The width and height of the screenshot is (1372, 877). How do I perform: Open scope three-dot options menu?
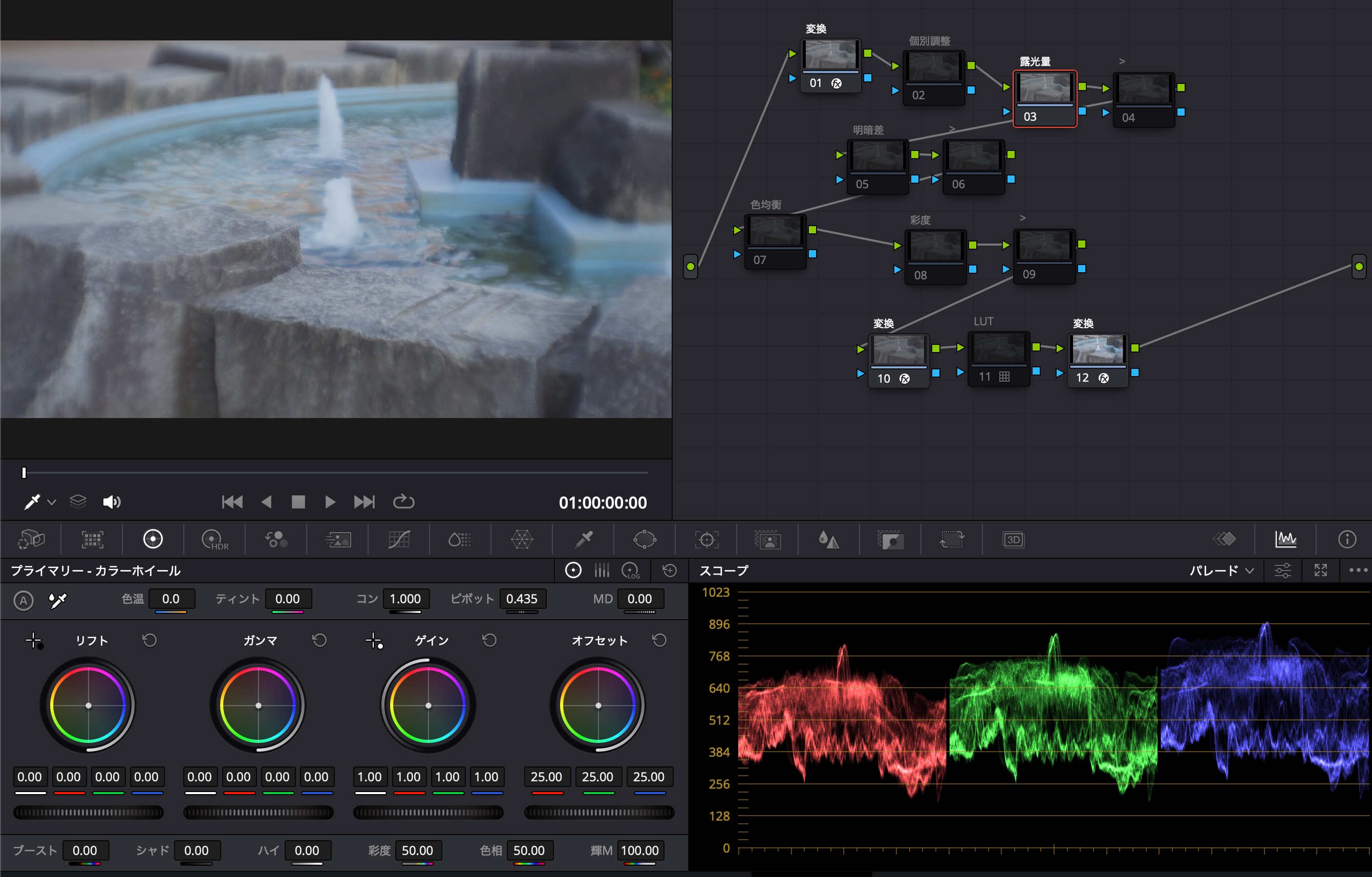click(x=1358, y=571)
